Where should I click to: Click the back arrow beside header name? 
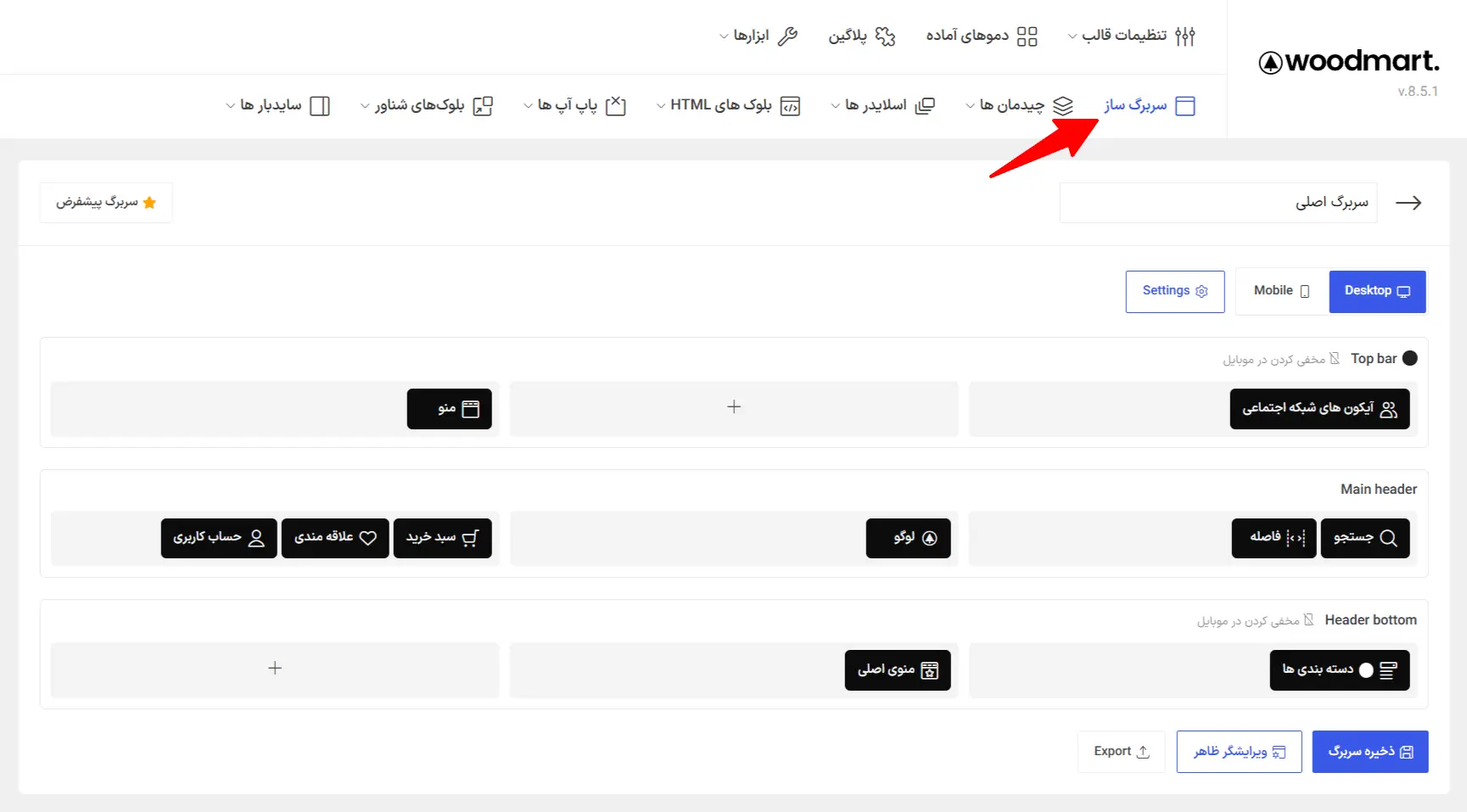click(x=1408, y=203)
